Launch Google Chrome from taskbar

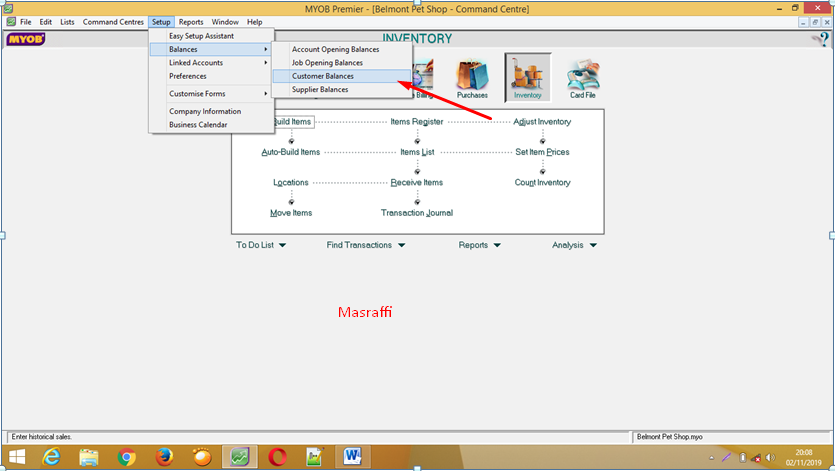(127, 457)
